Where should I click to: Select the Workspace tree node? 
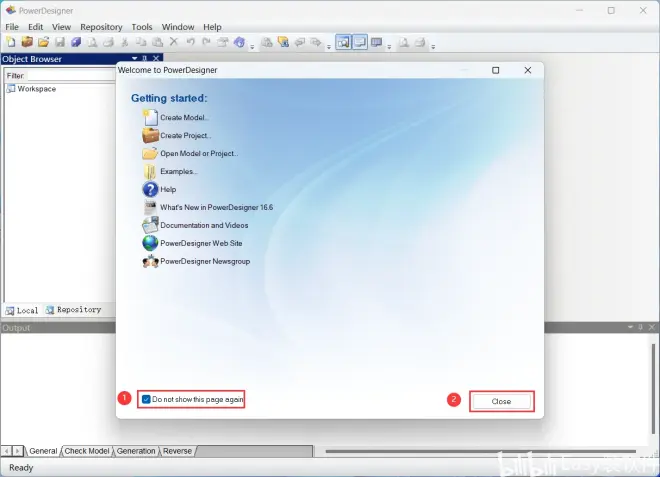(37, 89)
